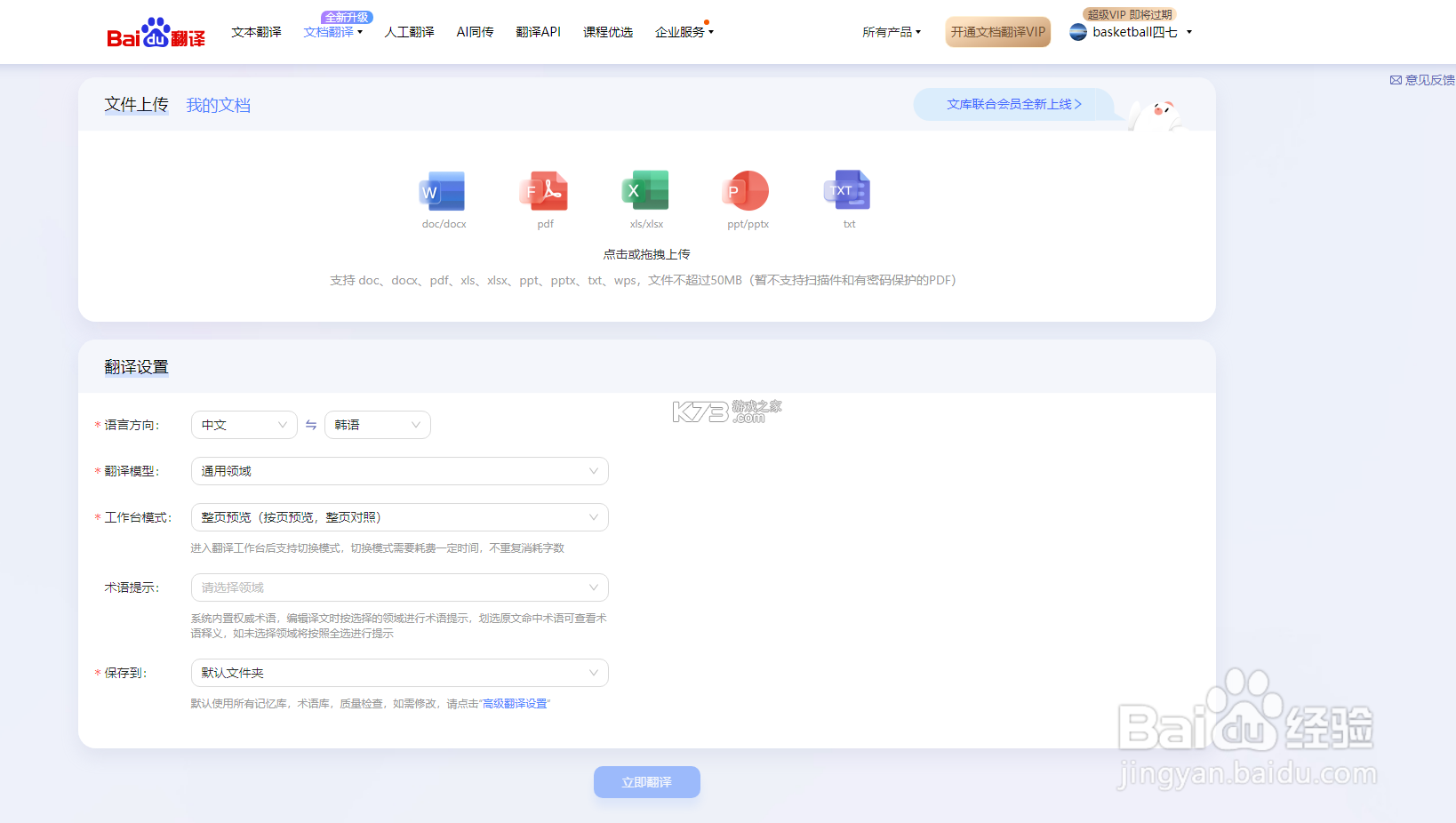Select the txt file icon
Image resolution: width=1456 pixels, height=823 pixels.
click(x=848, y=190)
